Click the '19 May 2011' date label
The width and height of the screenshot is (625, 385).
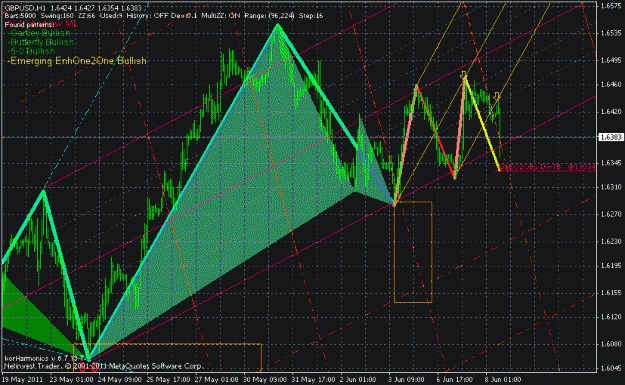[22, 379]
